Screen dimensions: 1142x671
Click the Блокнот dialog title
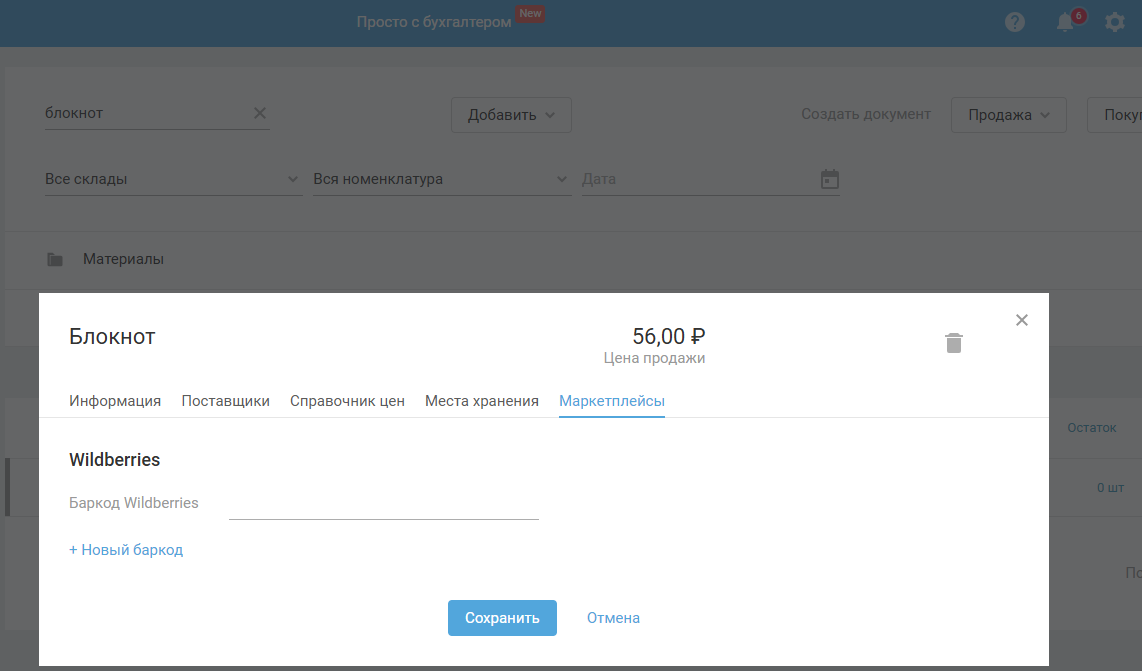coord(112,337)
